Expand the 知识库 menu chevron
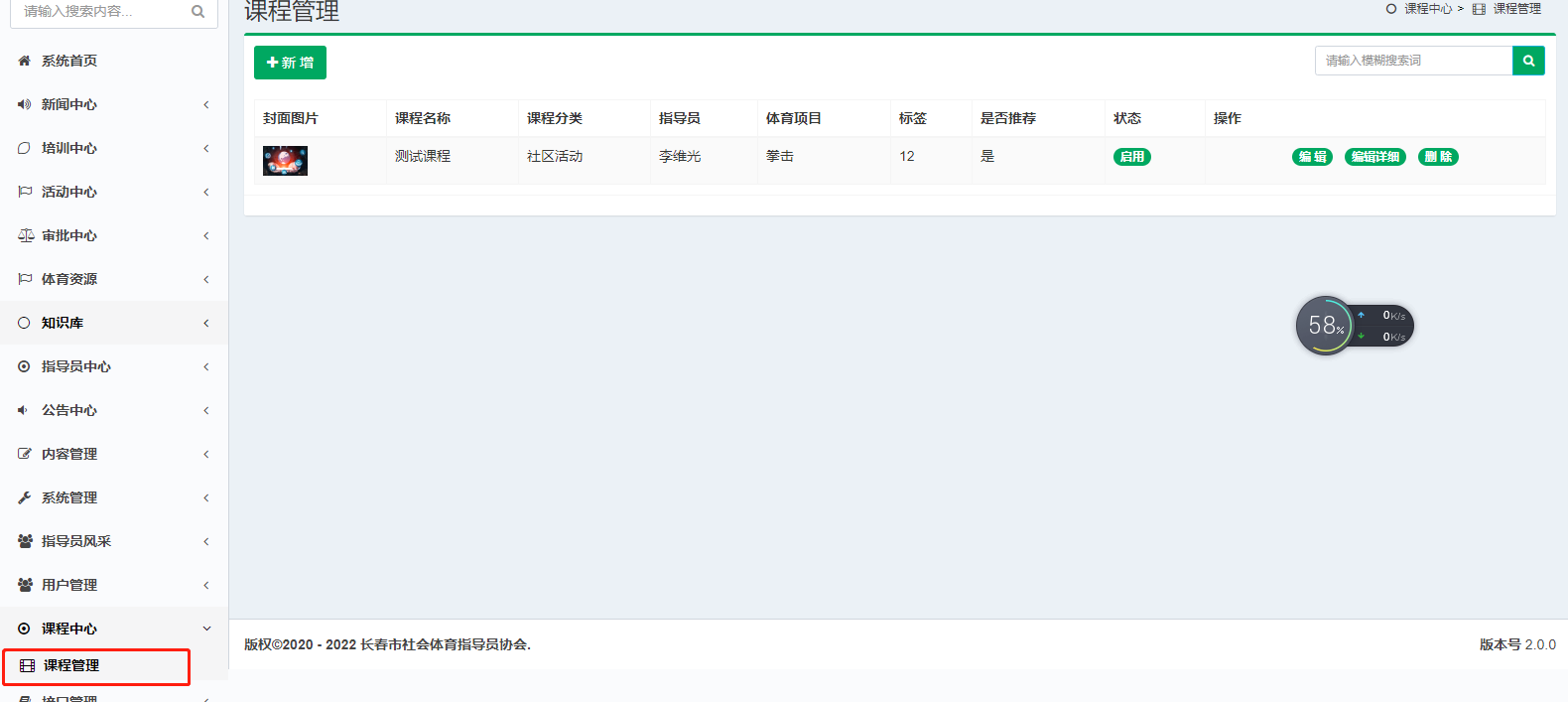The image size is (1568, 702). (206, 323)
